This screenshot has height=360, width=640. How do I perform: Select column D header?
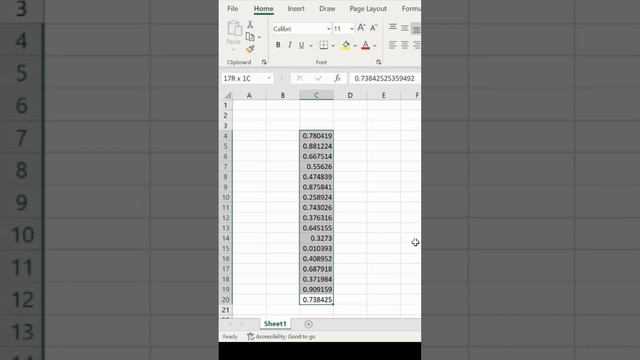[x=350, y=95]
